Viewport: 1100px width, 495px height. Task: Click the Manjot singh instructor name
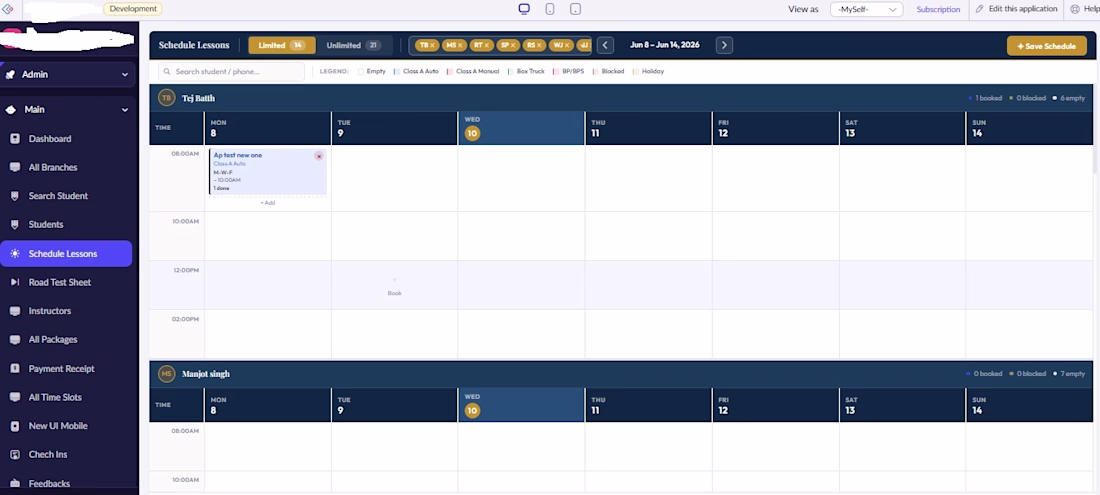pyautogui.click(x=206, y=374)
